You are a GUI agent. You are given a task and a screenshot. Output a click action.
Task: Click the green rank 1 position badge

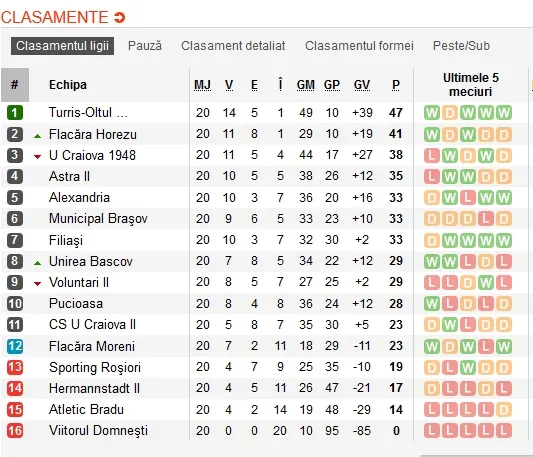point(15,113)
